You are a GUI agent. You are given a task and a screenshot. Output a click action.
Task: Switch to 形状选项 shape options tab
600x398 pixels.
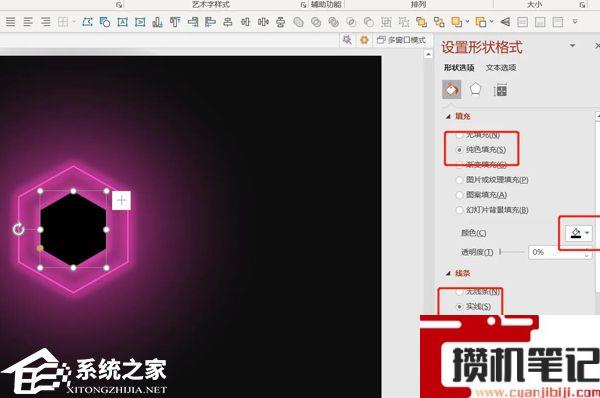coord(459,68)
